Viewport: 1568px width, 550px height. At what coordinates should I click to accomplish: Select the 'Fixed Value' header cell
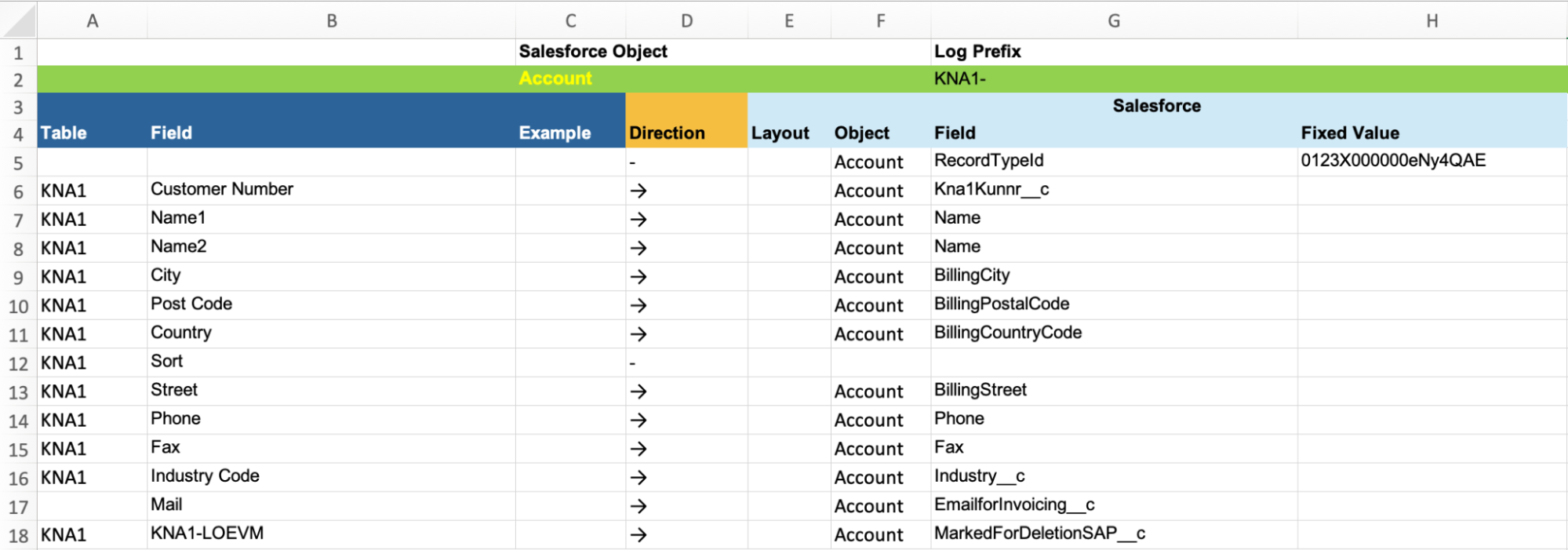(1432, 133)
